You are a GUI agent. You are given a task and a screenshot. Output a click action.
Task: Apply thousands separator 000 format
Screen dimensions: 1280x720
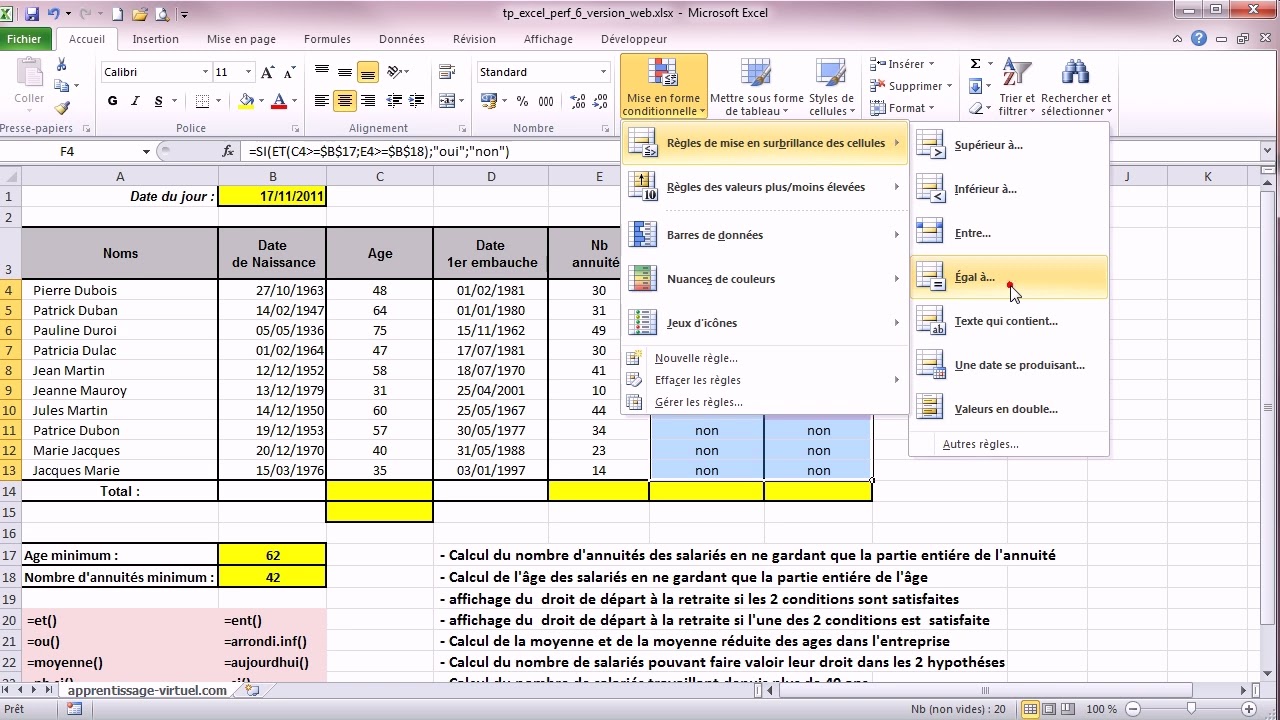[546, 101]
